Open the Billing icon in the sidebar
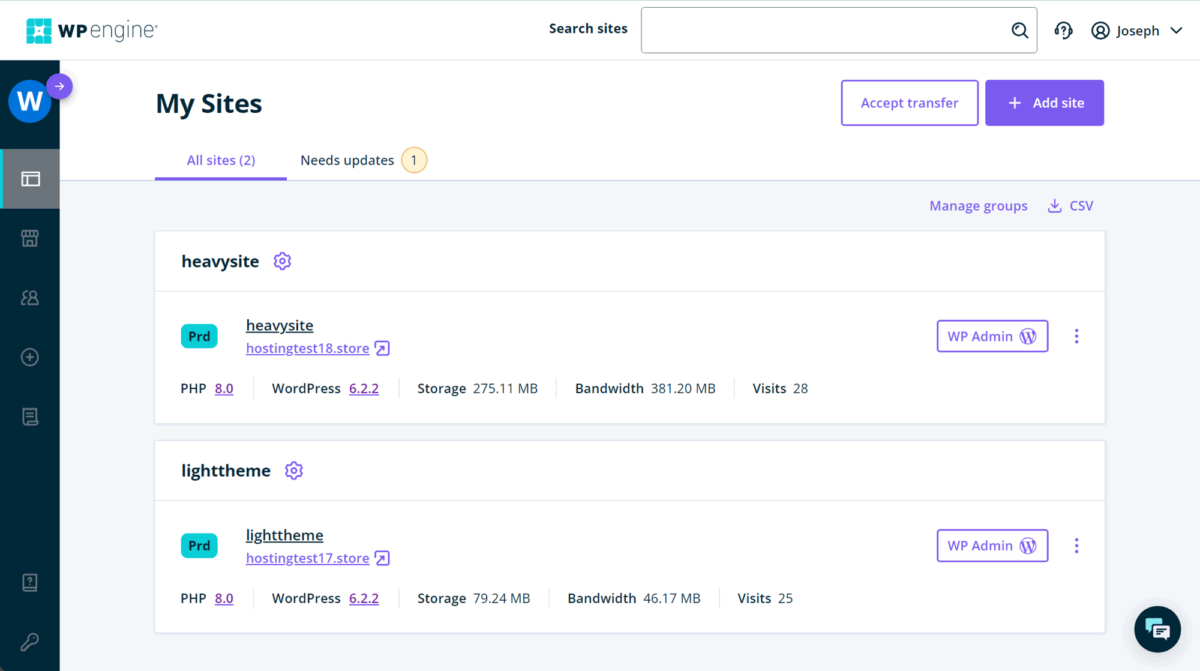Image resolution: width=1200 pixels, height=671 pixels. pos(29,416)
